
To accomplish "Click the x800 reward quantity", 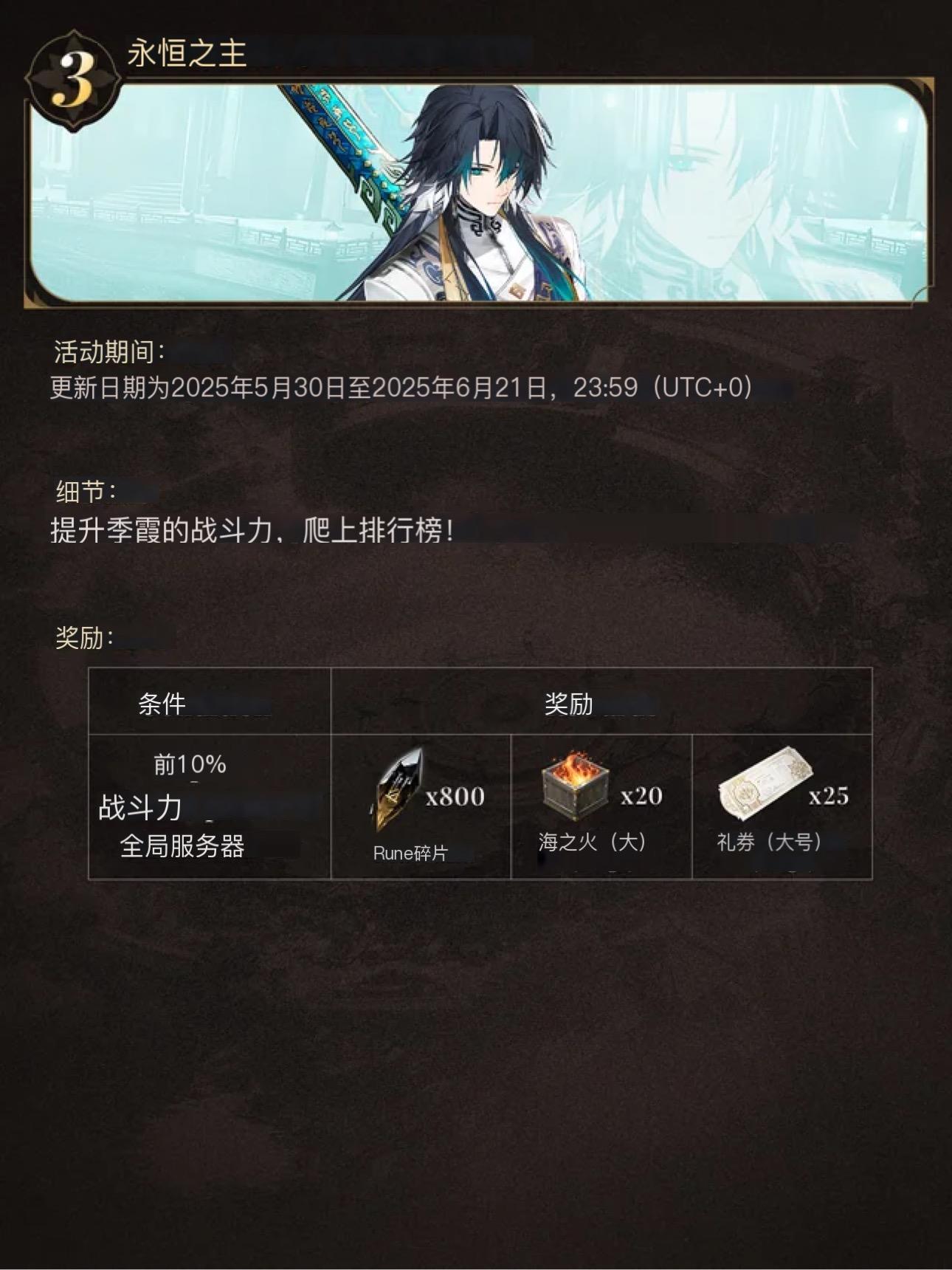I will [455, 797].
